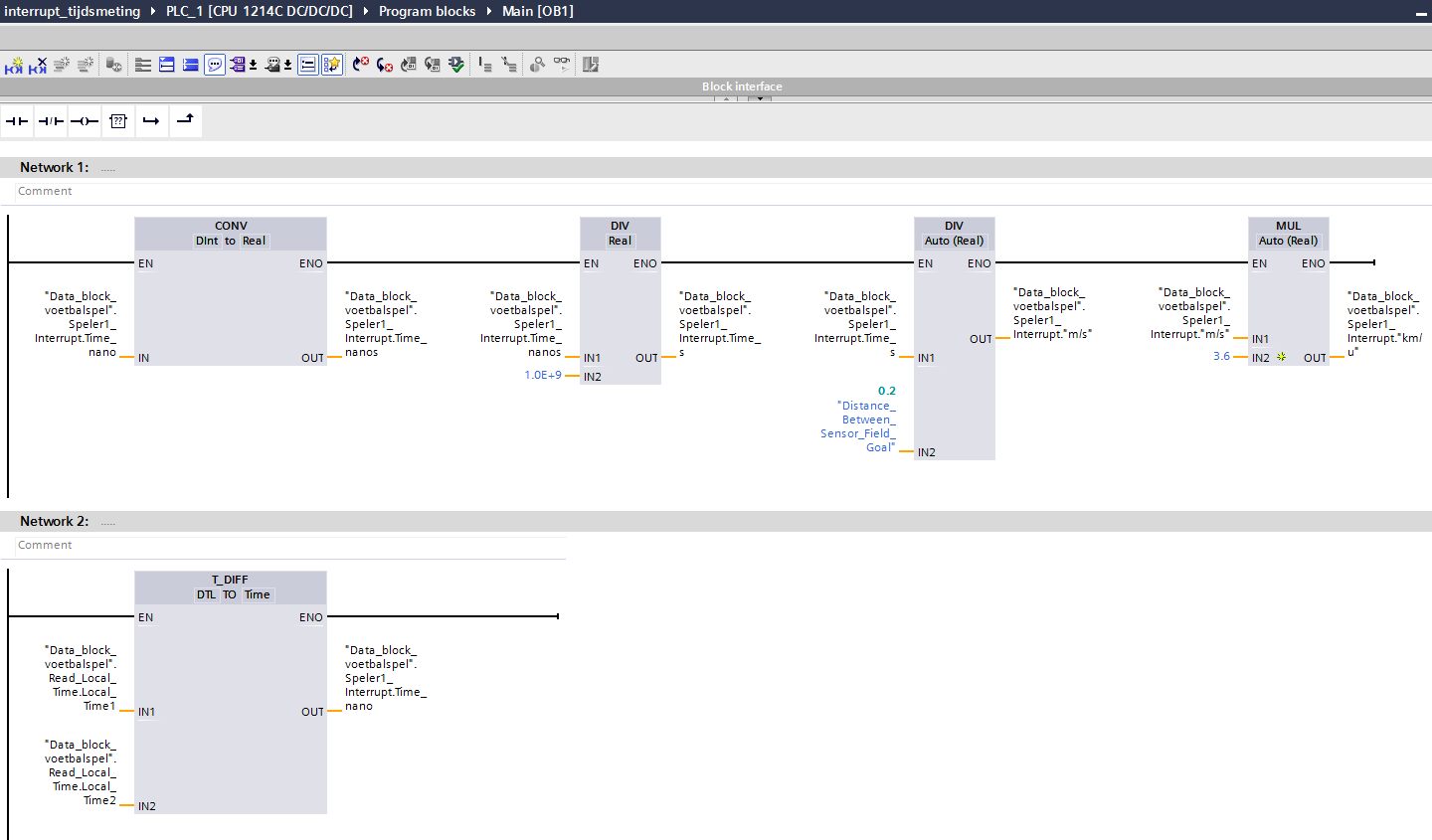Select the Network 1 title bar
1432x840 pixels.
[716, 167]
